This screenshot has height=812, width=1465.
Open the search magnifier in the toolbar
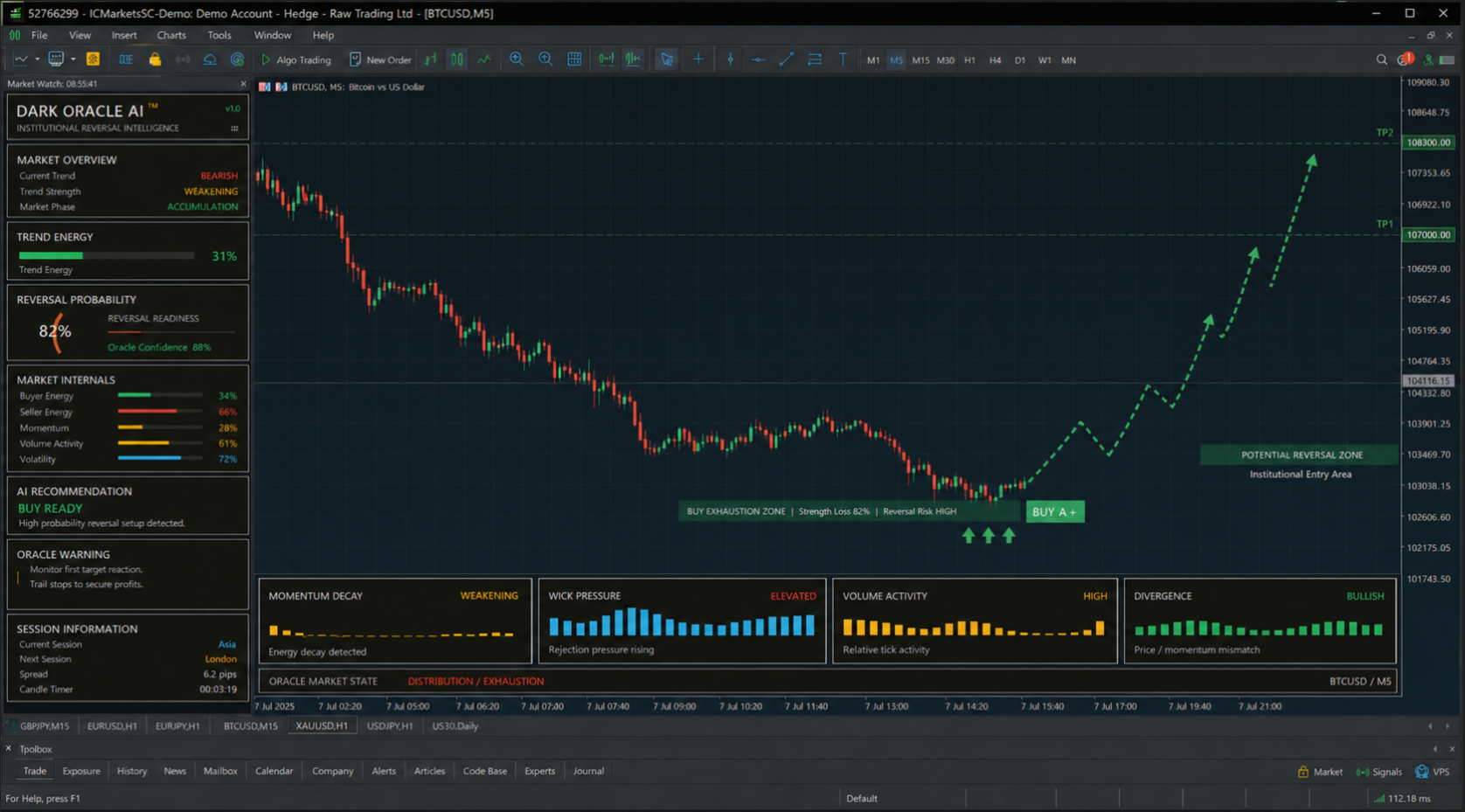1382,59
